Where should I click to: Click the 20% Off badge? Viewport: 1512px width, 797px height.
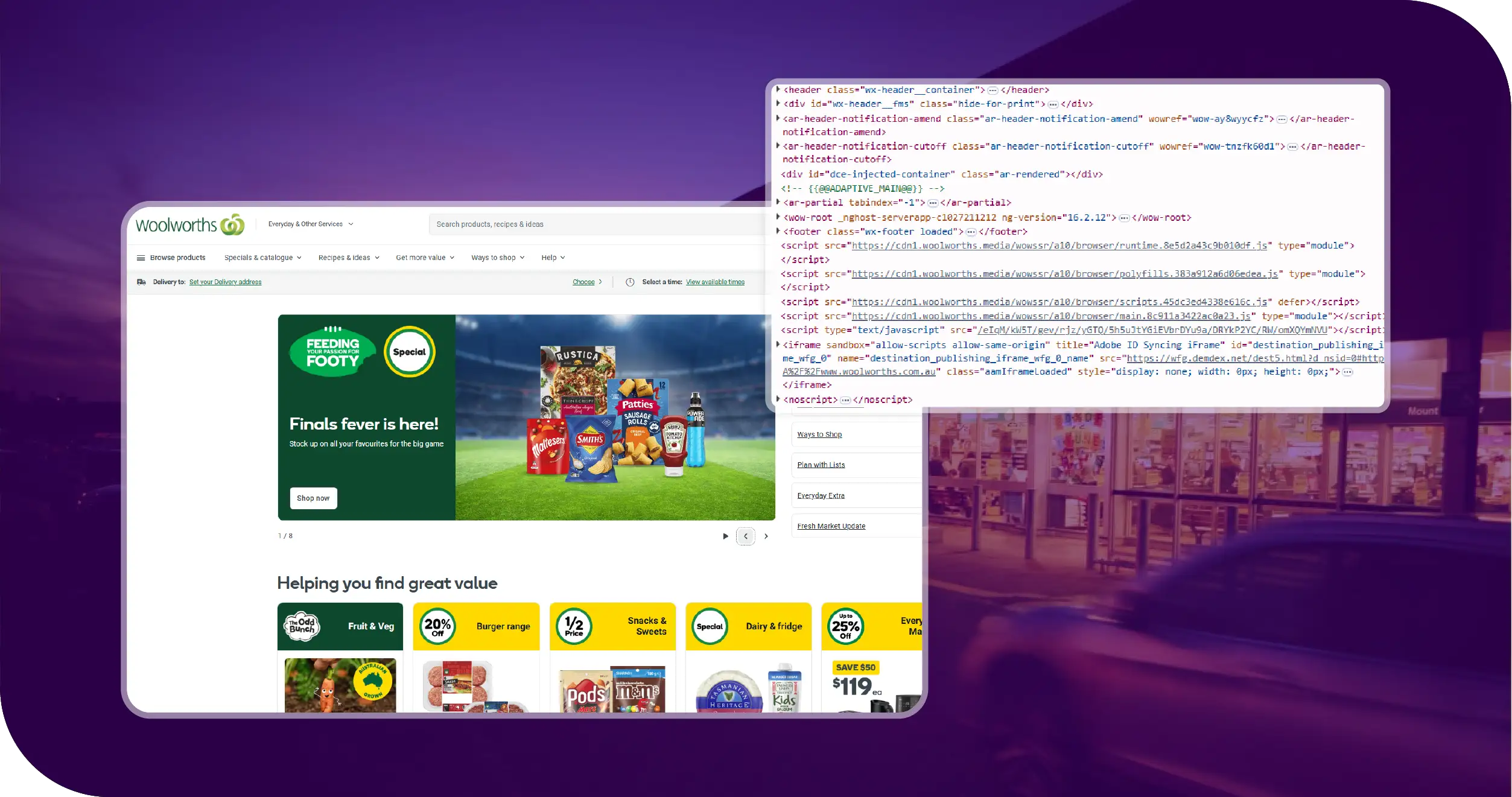pyautogui.click(x=437, y=626)
